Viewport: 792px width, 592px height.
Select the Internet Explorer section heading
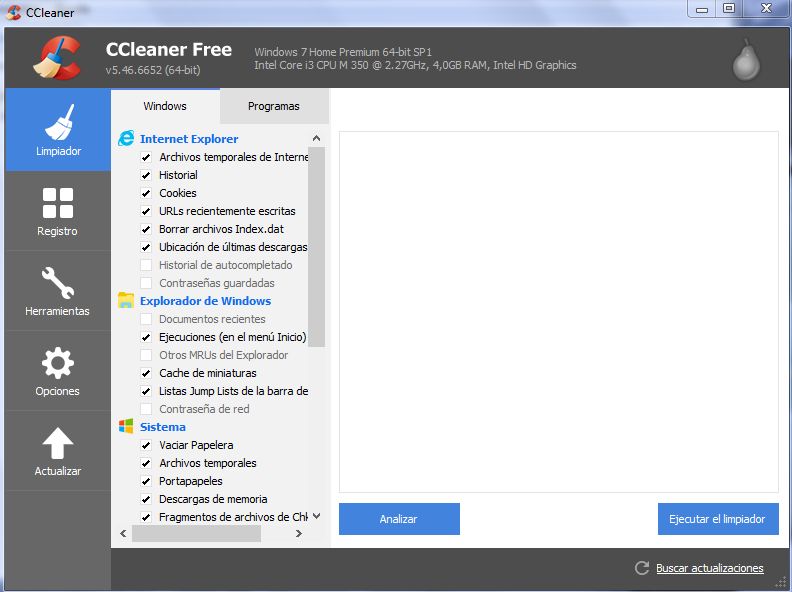[189, 139]
